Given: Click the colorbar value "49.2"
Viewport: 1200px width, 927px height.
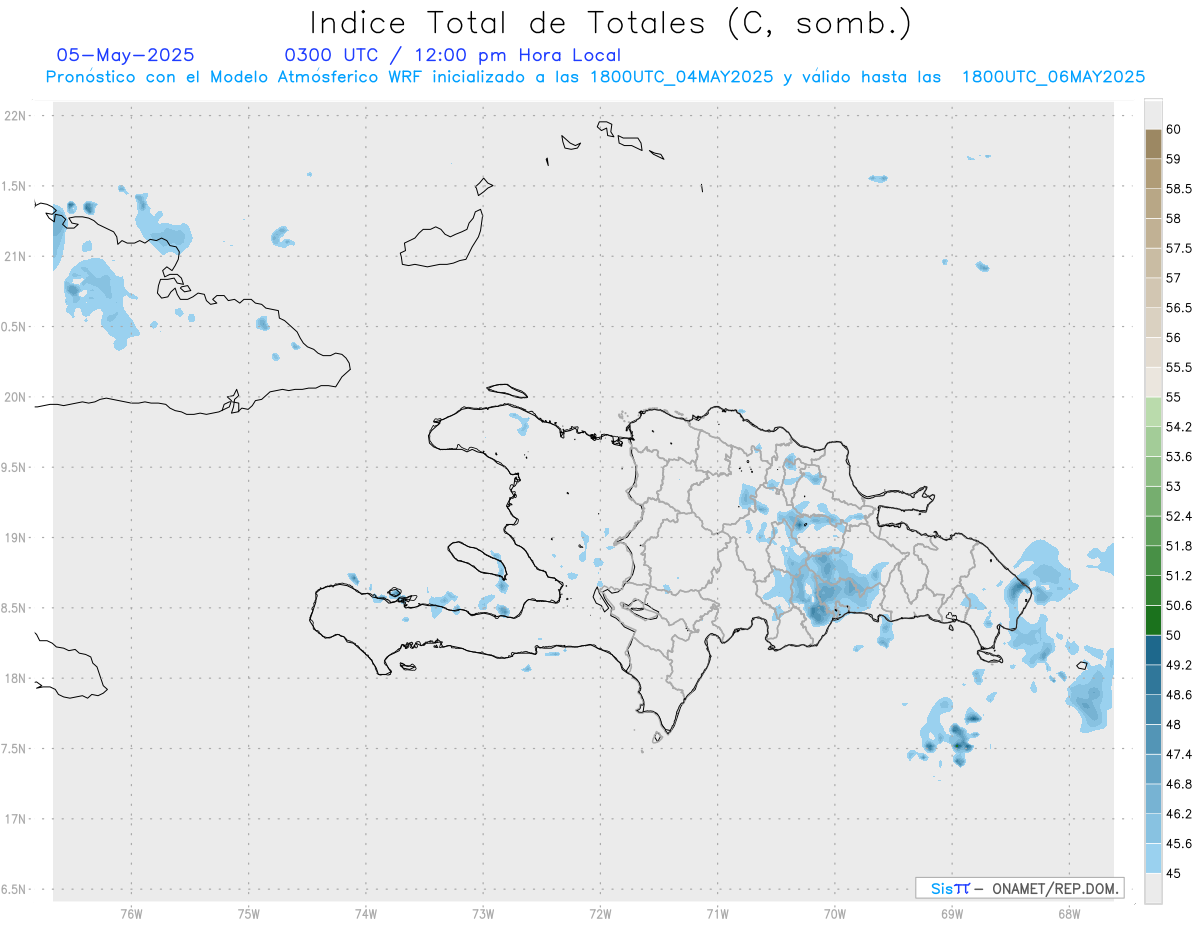Looking at the screenshot, I should [x=1179, y=665].
